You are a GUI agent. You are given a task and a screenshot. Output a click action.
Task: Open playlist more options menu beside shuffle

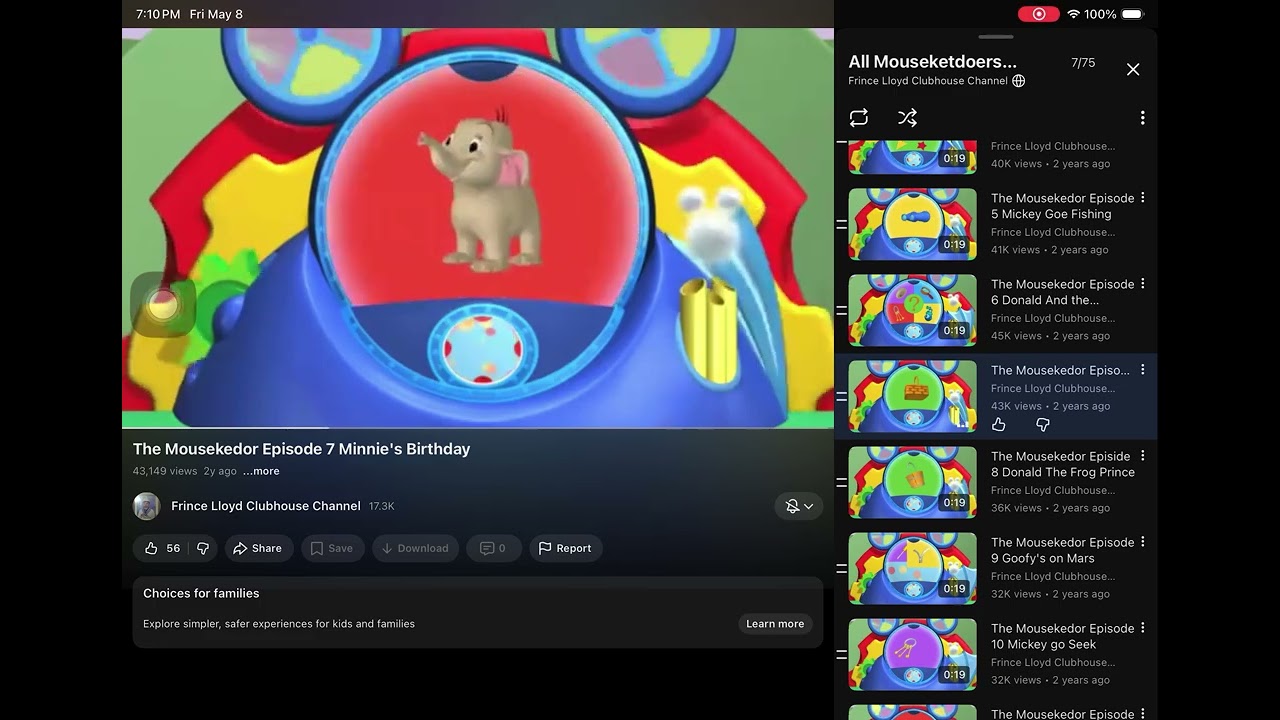pos(1142,118)
